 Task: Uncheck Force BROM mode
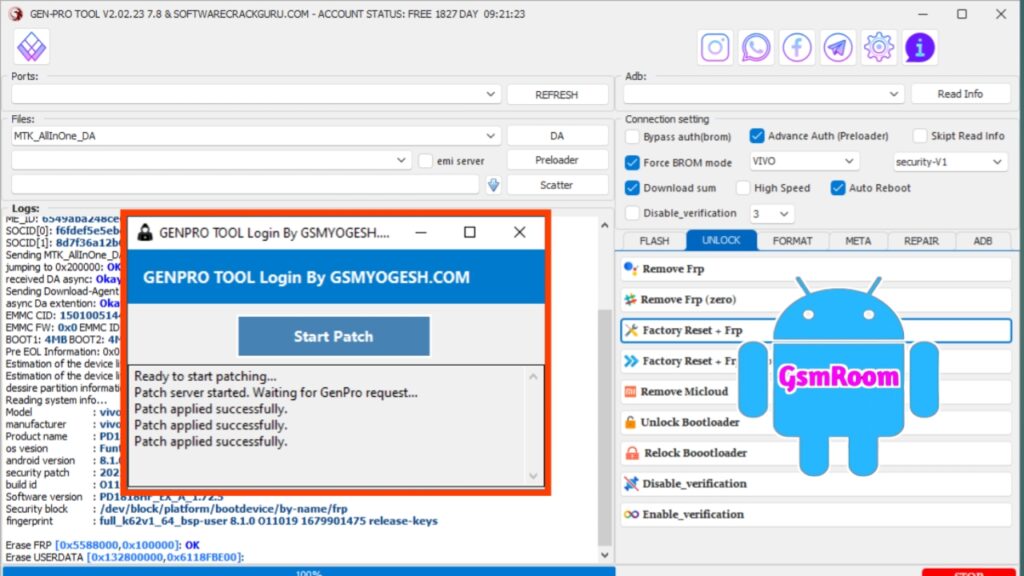pyautogui.click(x=633, y=162)
